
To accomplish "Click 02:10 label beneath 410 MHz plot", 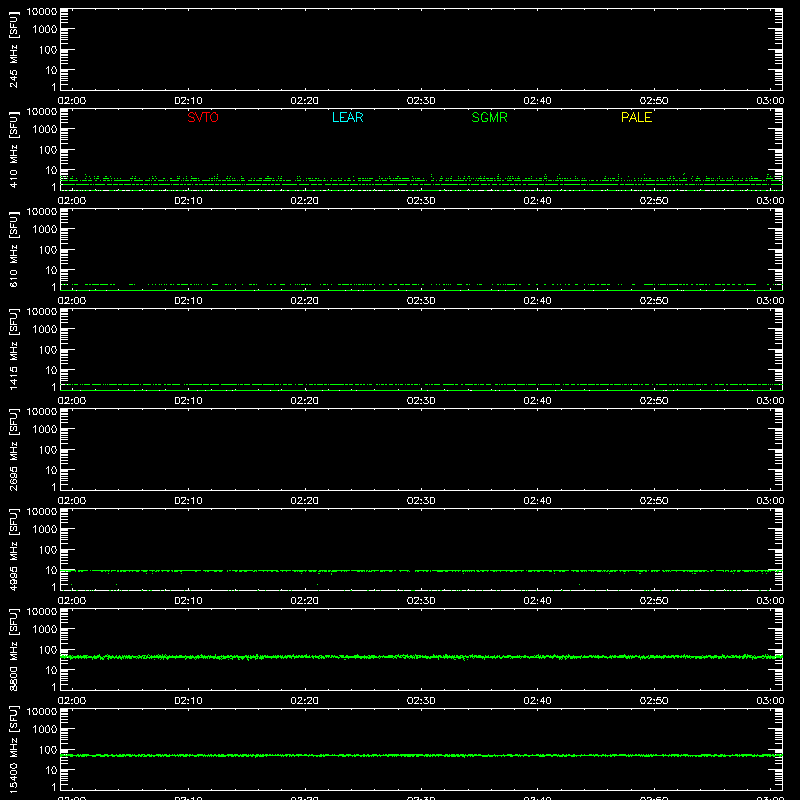I will click(188, 201).
